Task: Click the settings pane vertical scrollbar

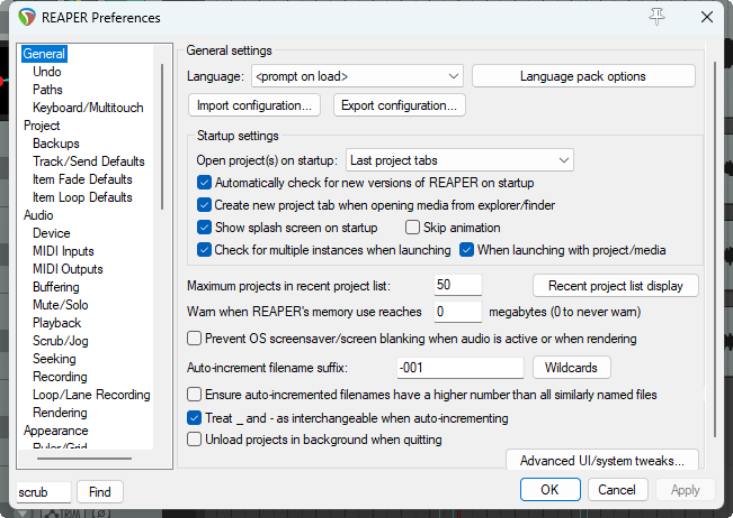Action: pyautogui.click(x=715, y=249)
